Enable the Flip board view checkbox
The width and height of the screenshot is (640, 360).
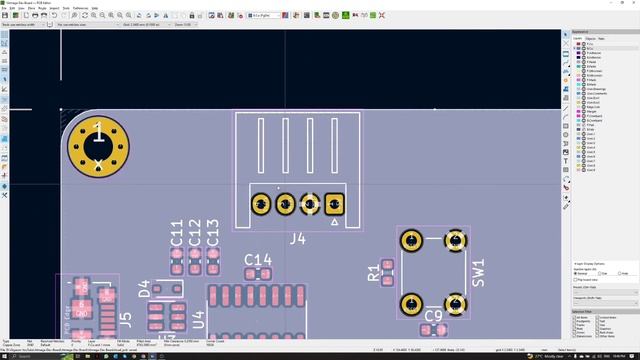[576, 280]
